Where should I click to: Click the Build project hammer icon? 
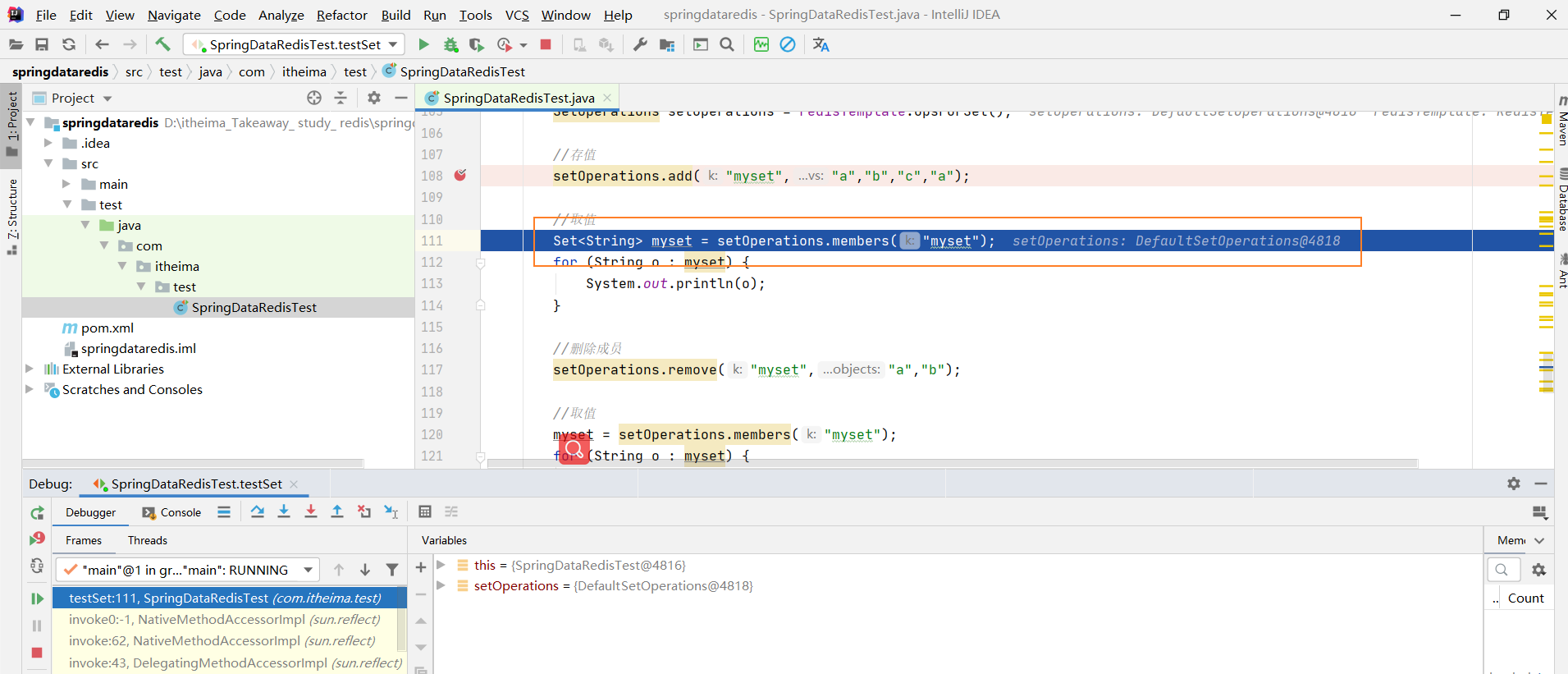coord(162,44)
